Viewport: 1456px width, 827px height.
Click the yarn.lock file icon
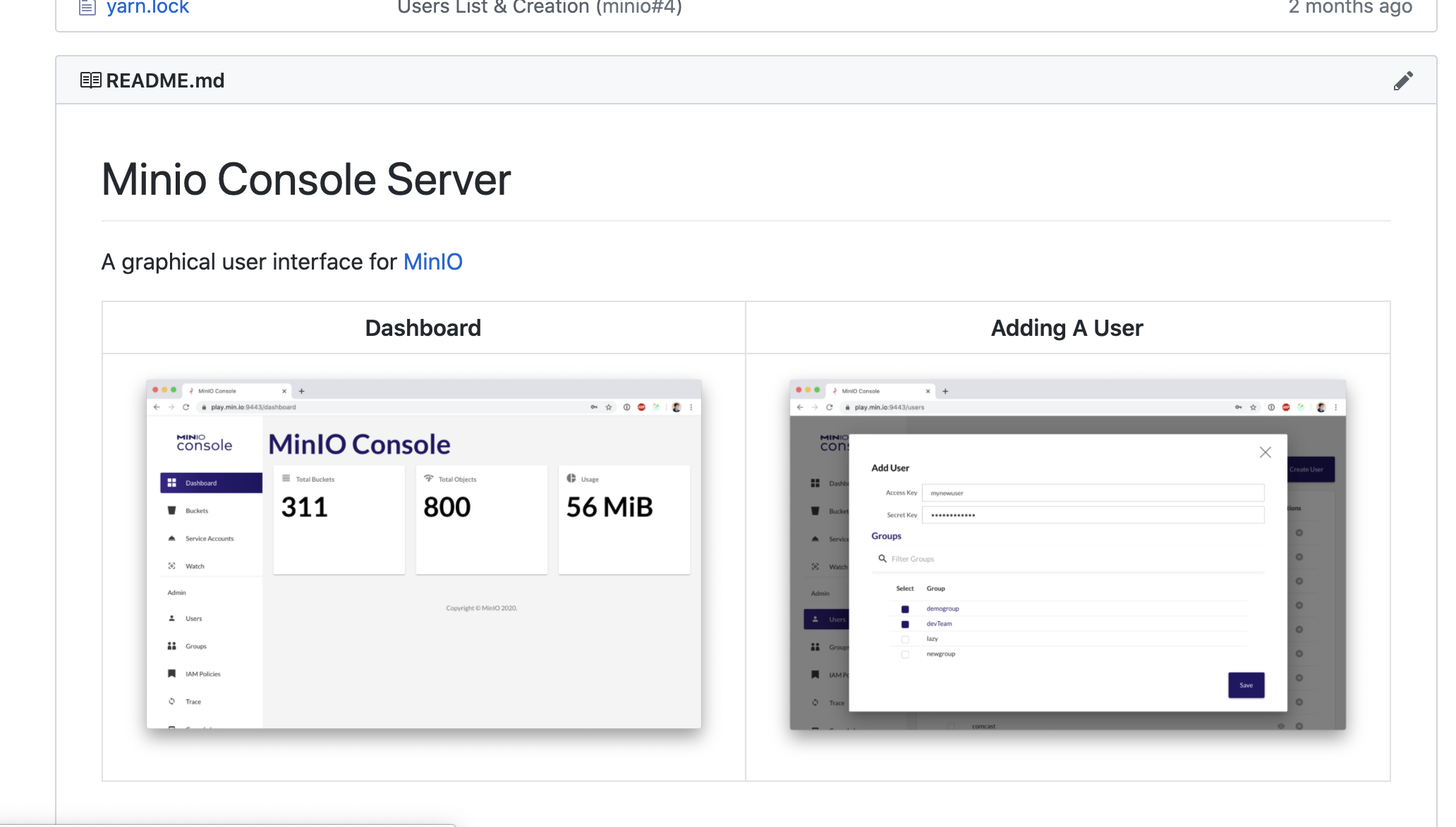click(87, 8)
